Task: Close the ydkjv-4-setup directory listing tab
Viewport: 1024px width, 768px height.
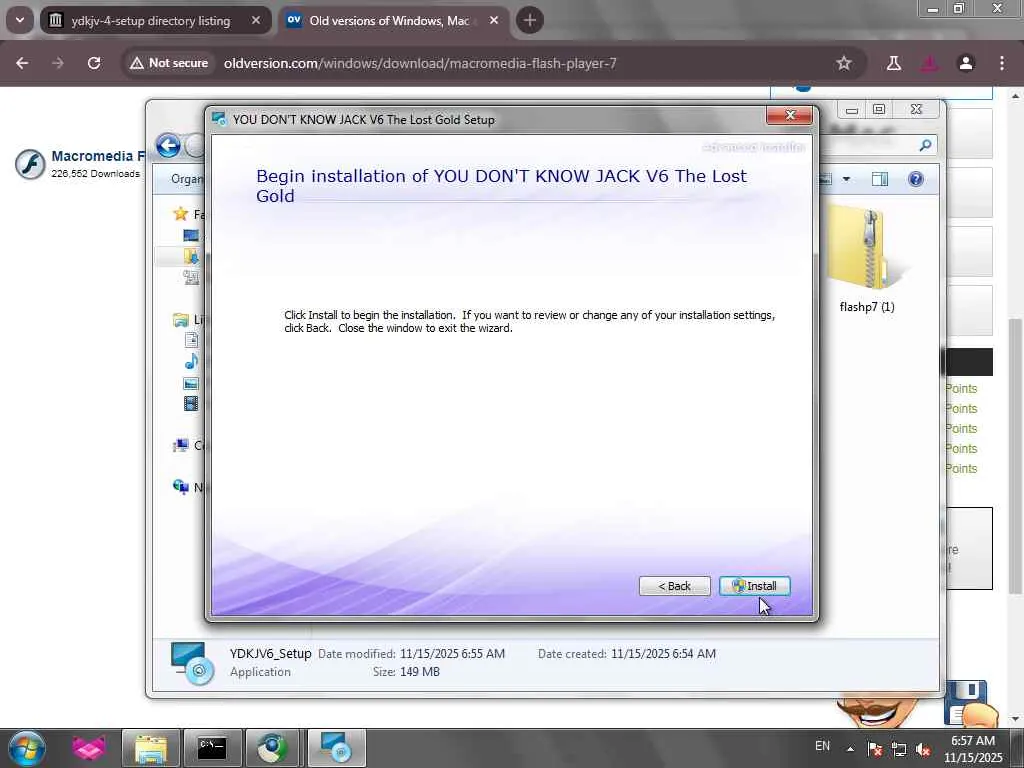Action: pos(256,20)
